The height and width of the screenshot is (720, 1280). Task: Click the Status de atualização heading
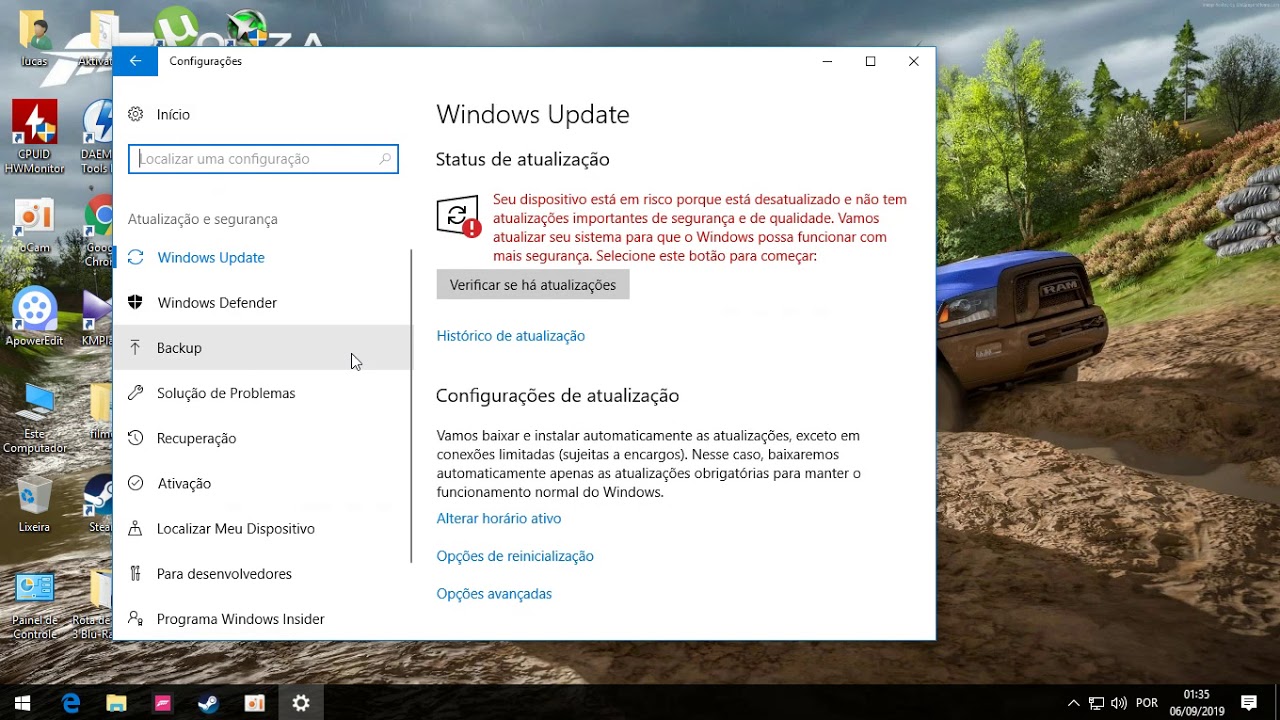click(x=523, y=159)
